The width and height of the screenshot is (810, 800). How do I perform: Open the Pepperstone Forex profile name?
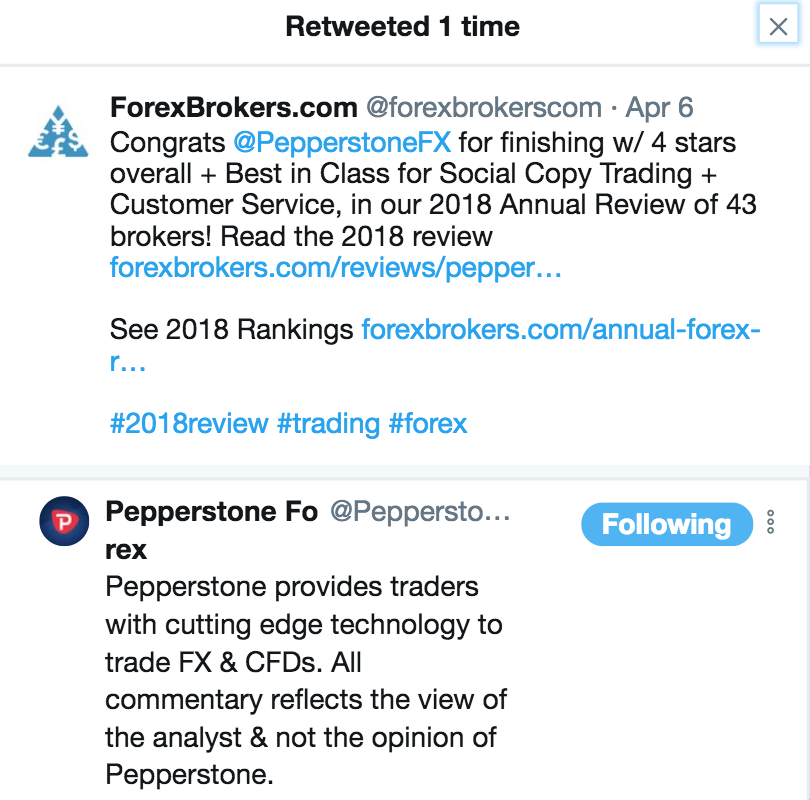coord(211,513)
